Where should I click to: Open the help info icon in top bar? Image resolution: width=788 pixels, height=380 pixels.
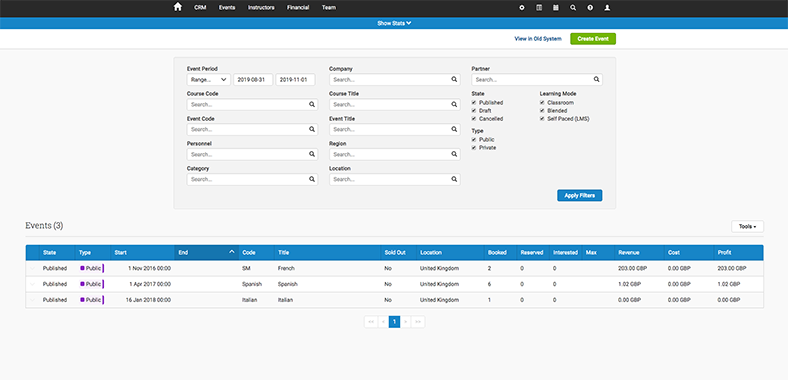(x=590, y=8)
